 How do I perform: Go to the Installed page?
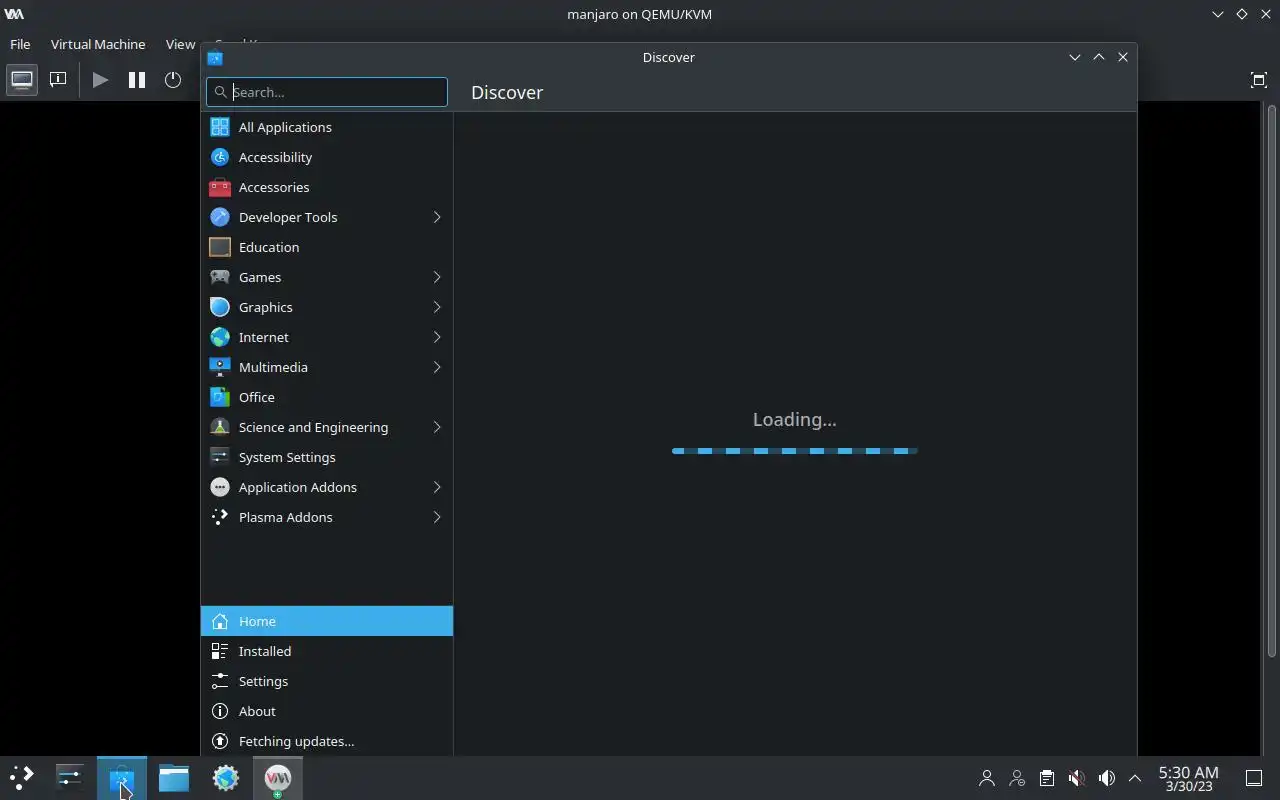click(327, 651)
